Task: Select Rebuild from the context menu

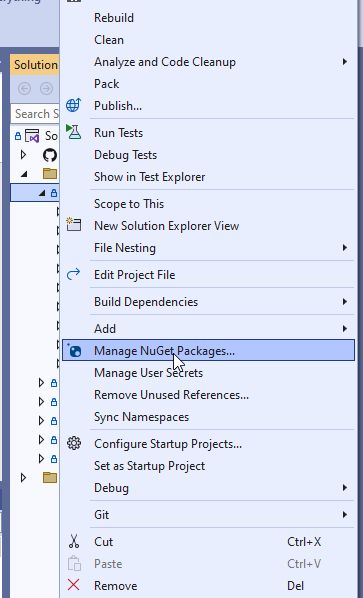Action: click(114, 18)
